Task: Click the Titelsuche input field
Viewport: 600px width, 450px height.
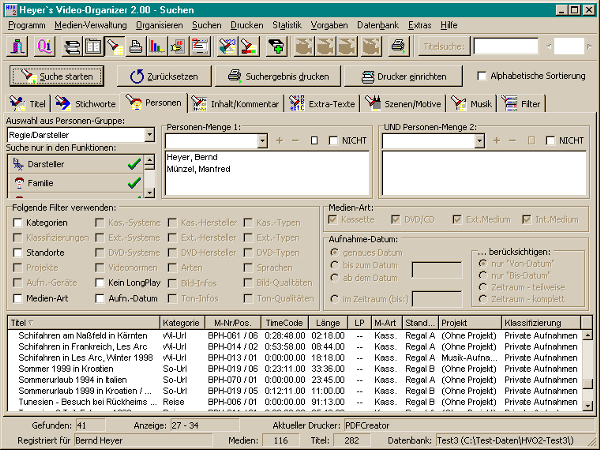Action: click(506, 46)
